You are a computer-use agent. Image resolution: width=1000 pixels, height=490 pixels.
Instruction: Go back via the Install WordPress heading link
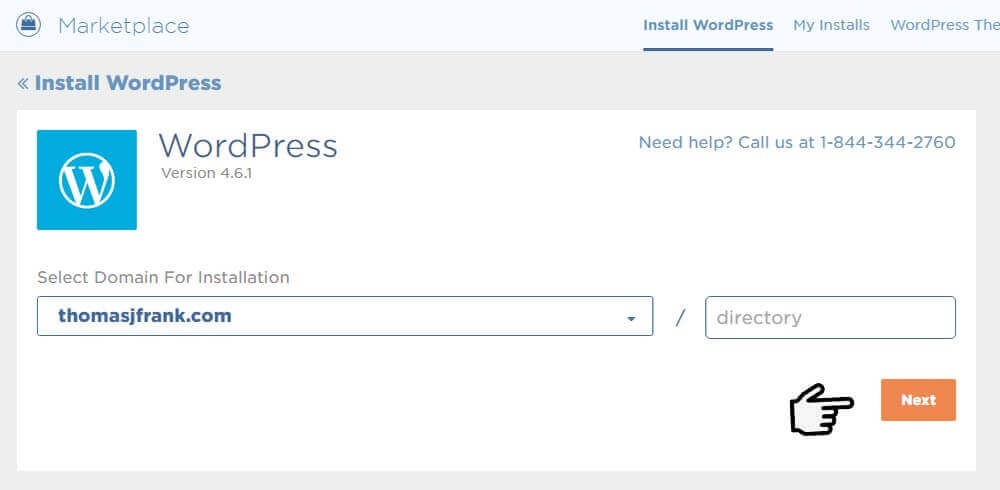(128, 83)
